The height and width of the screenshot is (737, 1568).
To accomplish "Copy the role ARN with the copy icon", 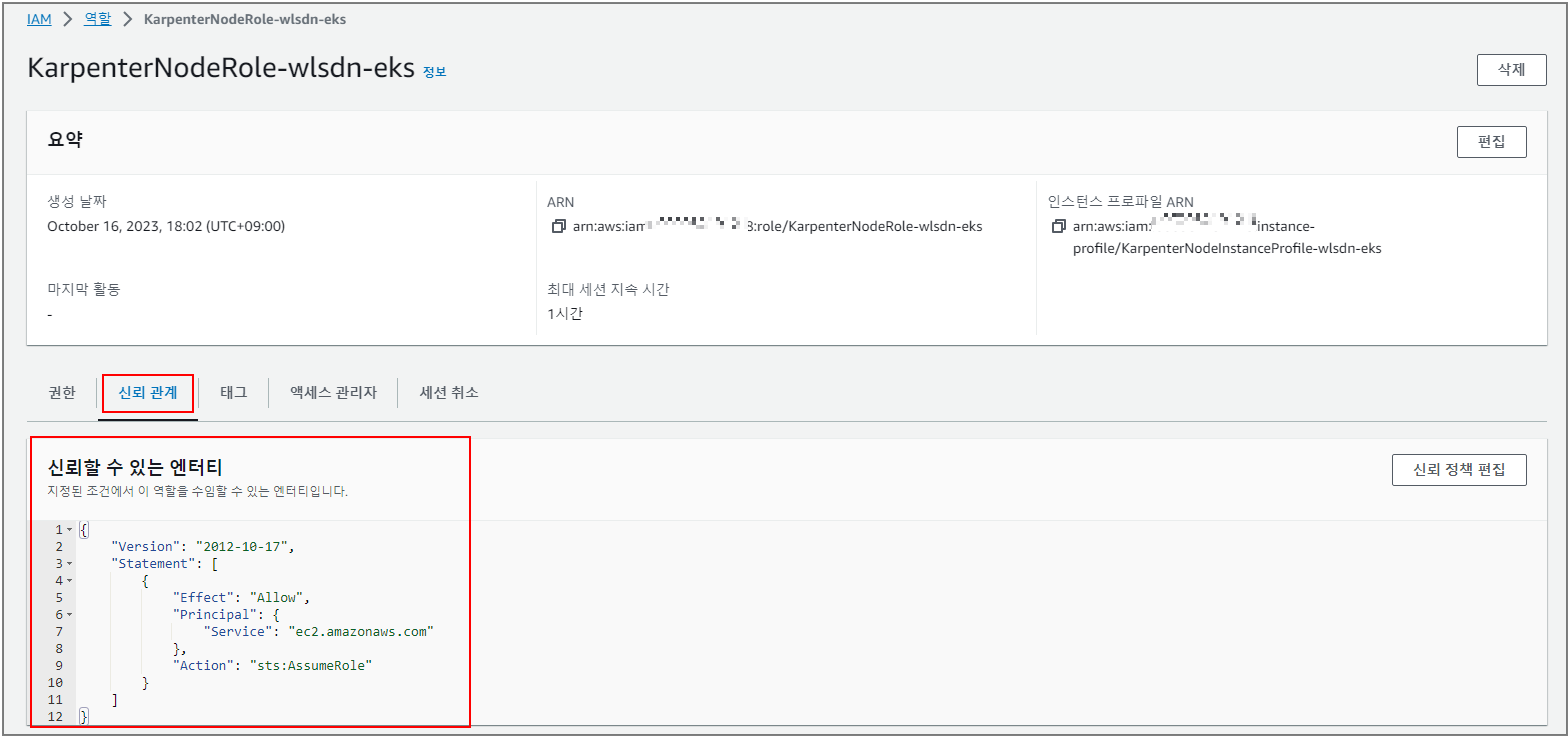I will [x=559, y=227].
